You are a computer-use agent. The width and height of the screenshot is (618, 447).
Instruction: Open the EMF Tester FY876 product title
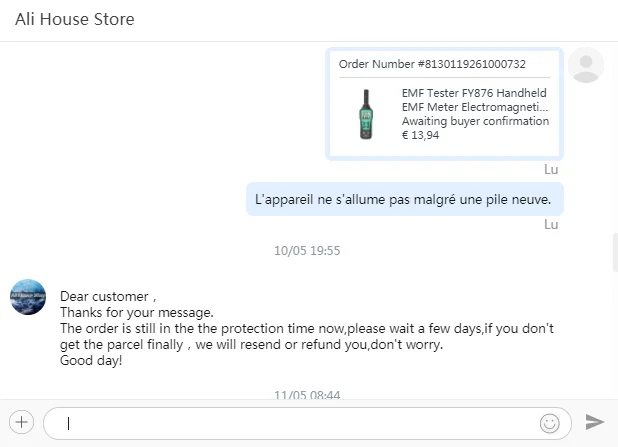475,100
